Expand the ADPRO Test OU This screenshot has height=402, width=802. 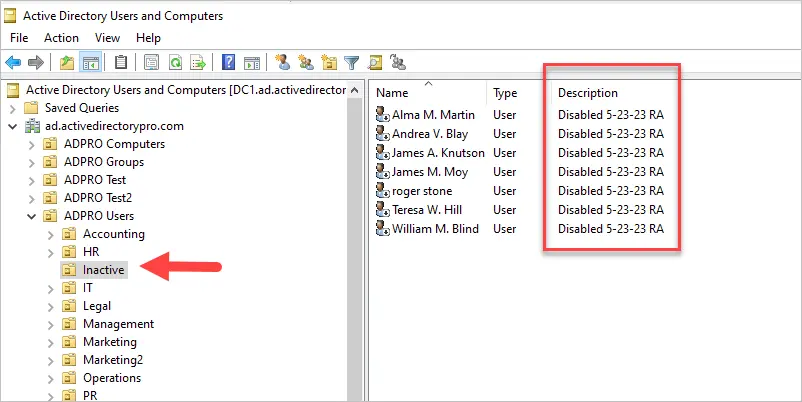32,180
